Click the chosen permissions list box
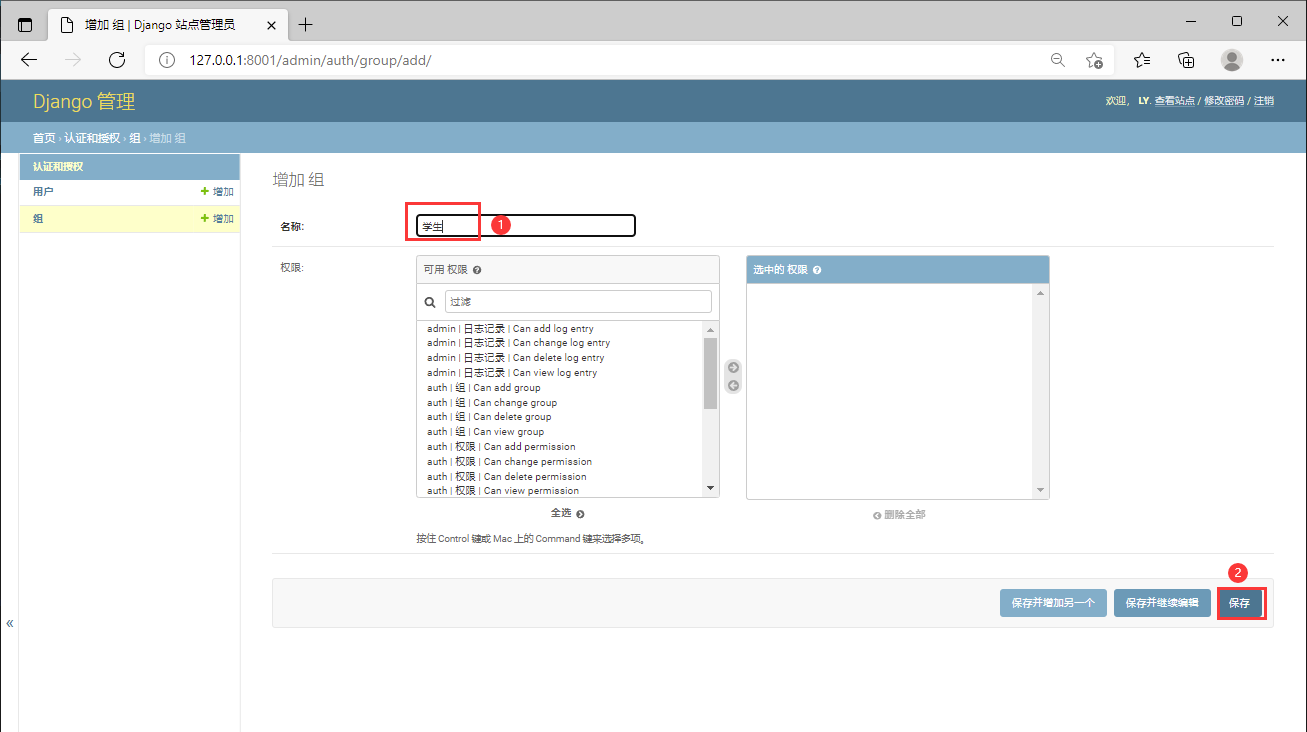Image resolution: width=1307 pixels, height=732 pixels. [898, 391]
